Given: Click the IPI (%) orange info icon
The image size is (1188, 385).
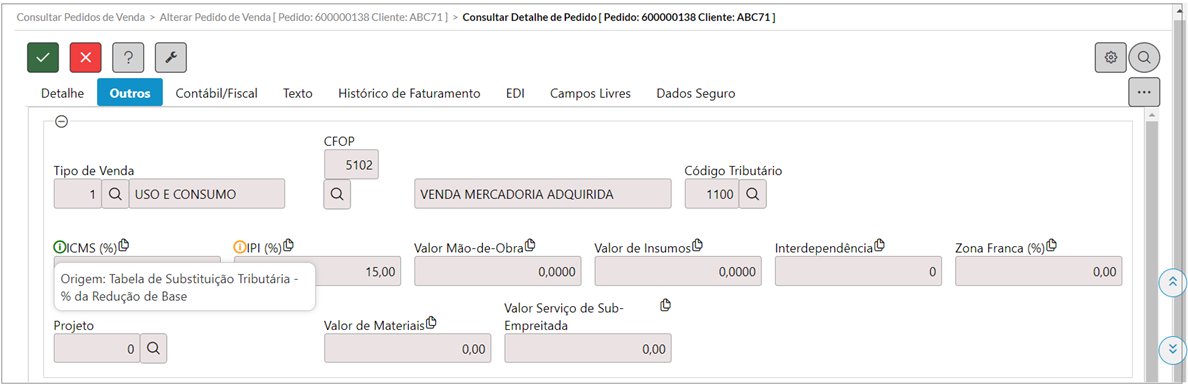Looking at the screenshot, I should pyautogui.click(x=239, y=247).
